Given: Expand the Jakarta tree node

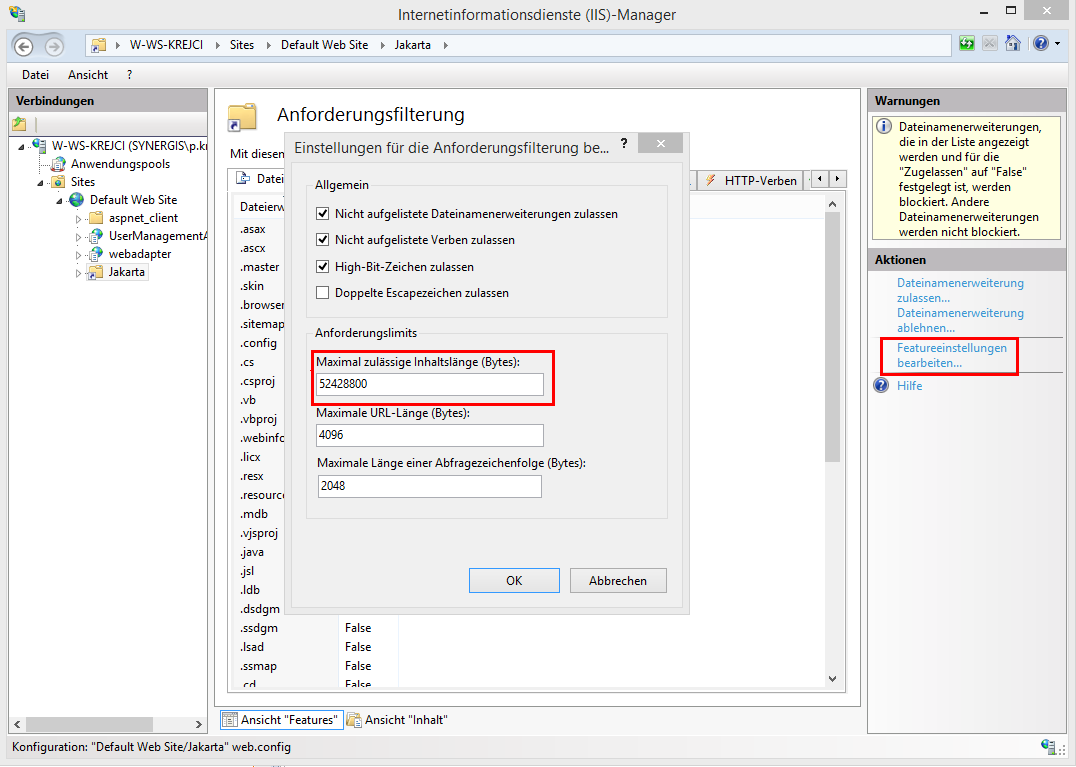Looking at the screenshot, I should pyautogui.click(x=78, y=273).
